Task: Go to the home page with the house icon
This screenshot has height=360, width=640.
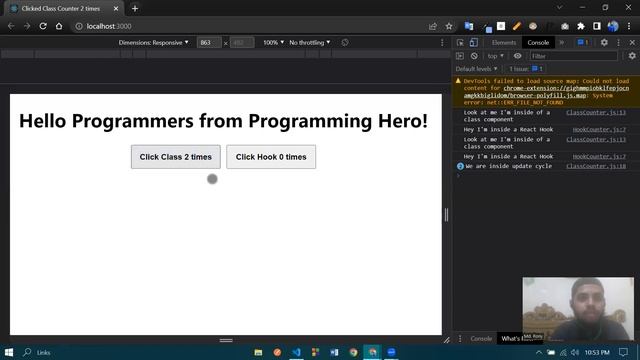Action: pyautogui.click(x=59, y=26)
